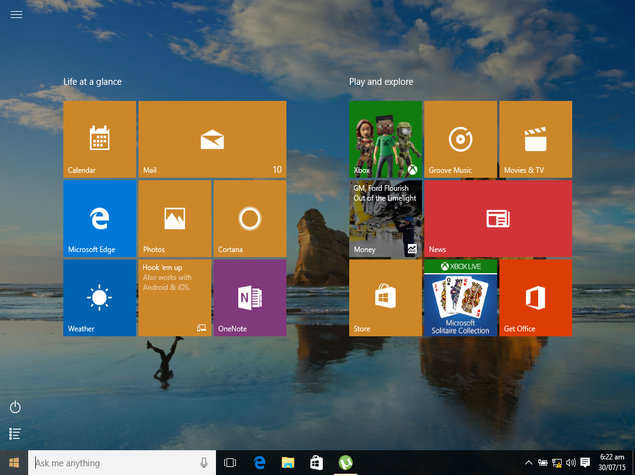The height and width of the screenshot is (475, 635).
Task: Click the Play and explore group title
Action: click(381, 82)
